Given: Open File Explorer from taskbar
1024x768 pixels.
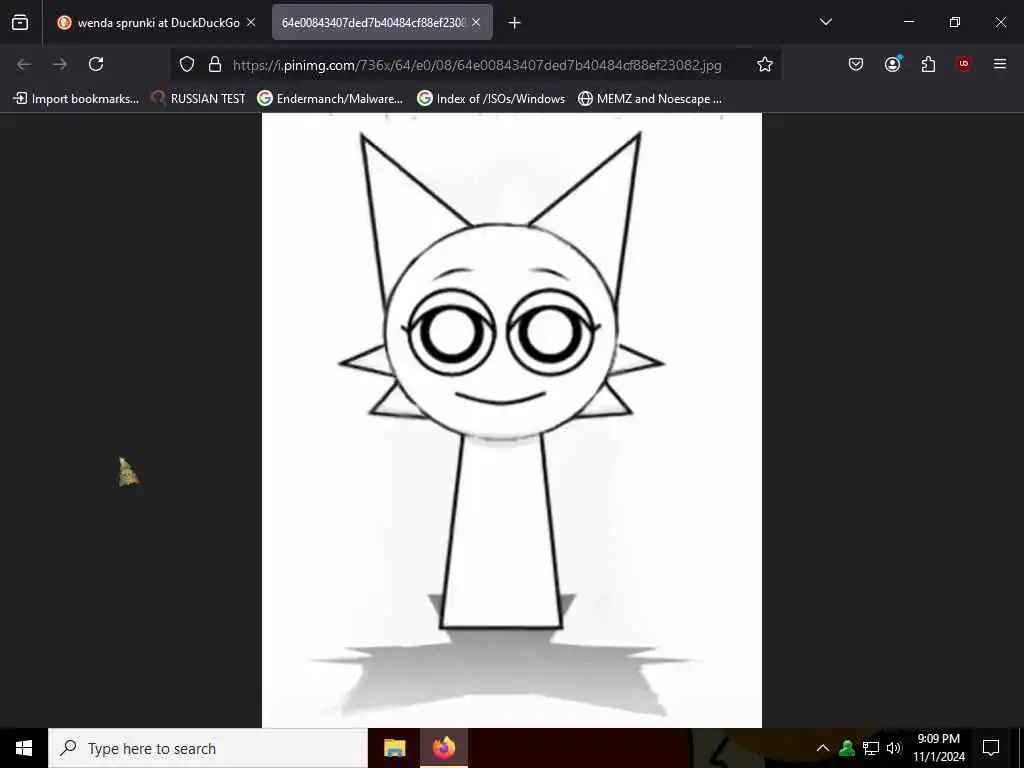Looking at the screenshot, I should (x=394, y=748).
